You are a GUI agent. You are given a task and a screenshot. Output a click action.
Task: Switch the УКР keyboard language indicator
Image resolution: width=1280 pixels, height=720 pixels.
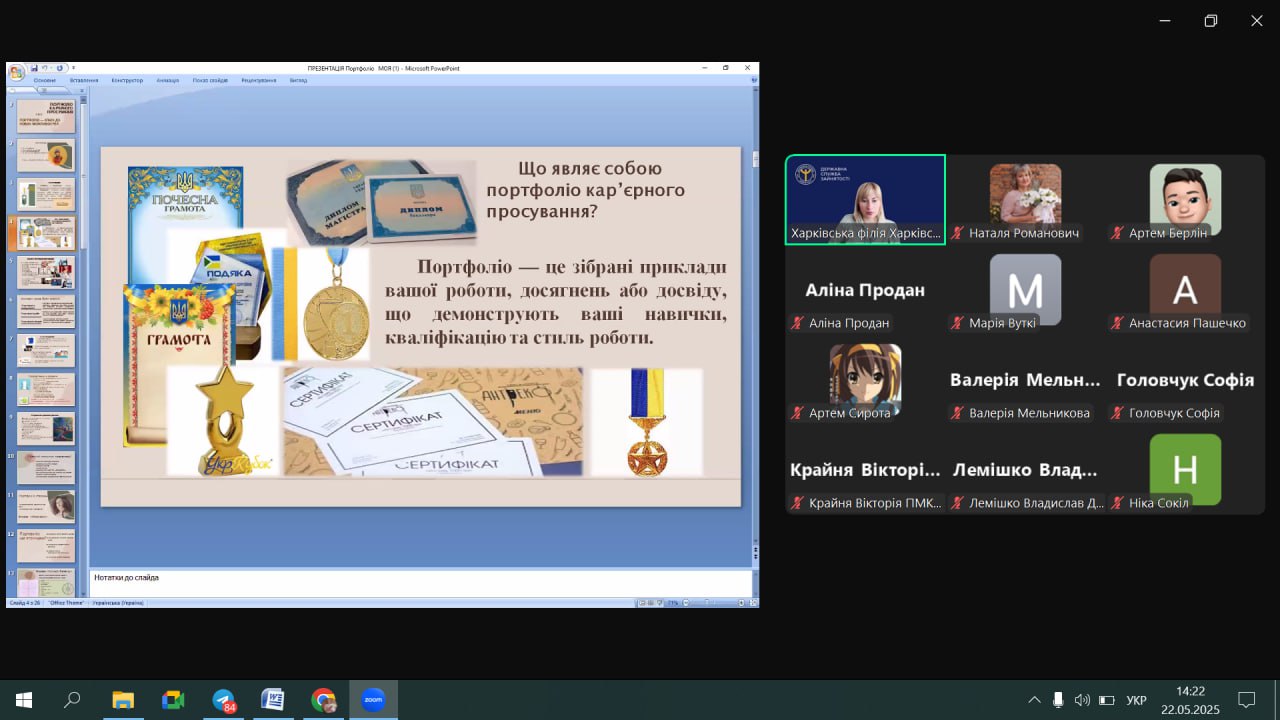tap(1136, 700)
